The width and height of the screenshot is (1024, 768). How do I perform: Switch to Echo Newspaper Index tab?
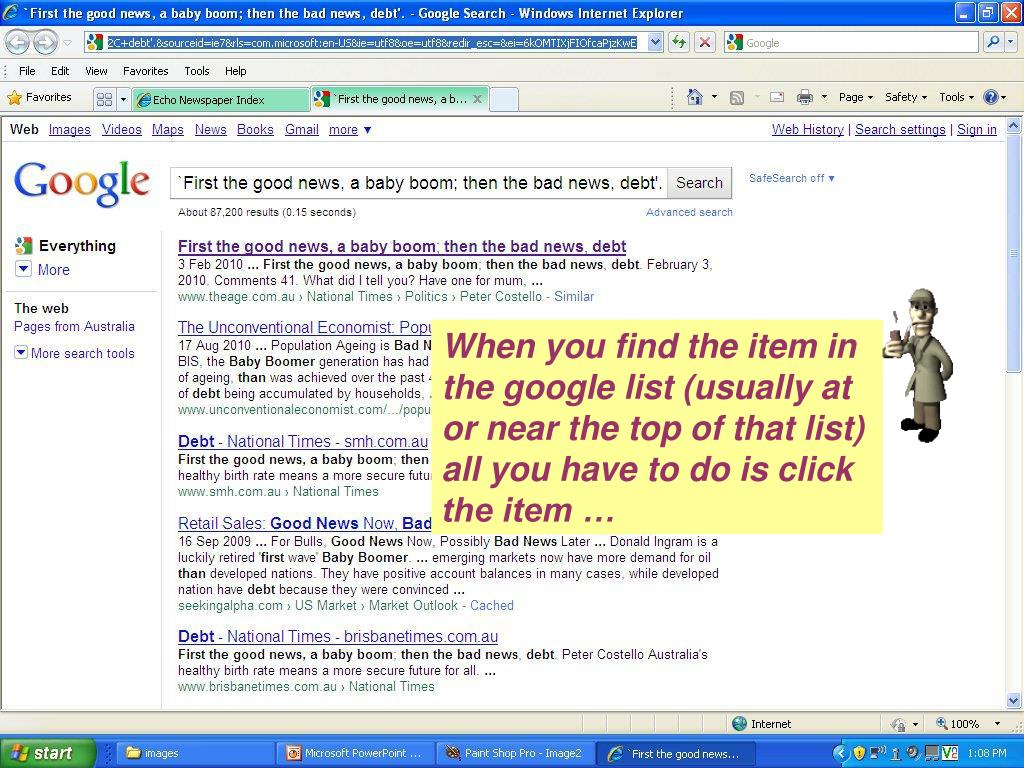coord(221,99)
